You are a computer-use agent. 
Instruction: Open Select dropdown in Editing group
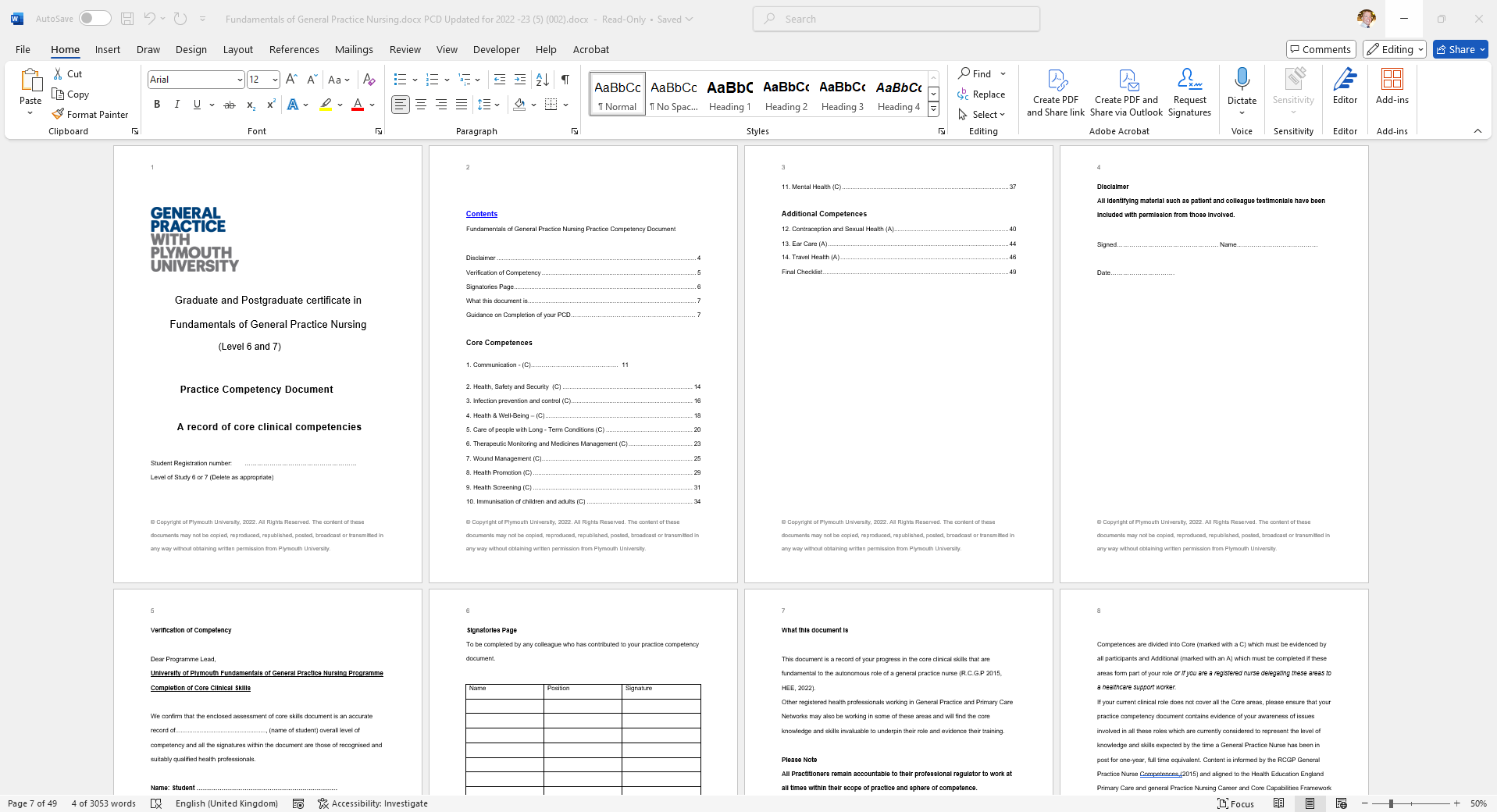[982, 114]
